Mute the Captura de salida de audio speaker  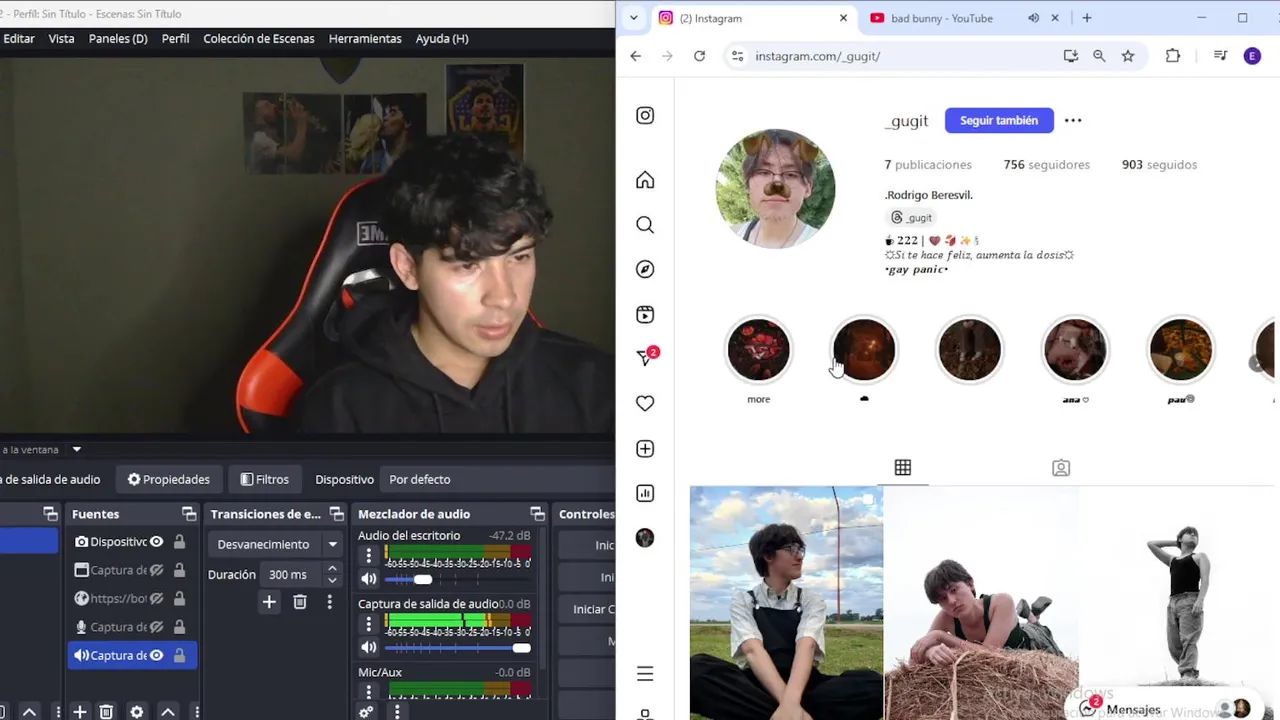[369, 648]
